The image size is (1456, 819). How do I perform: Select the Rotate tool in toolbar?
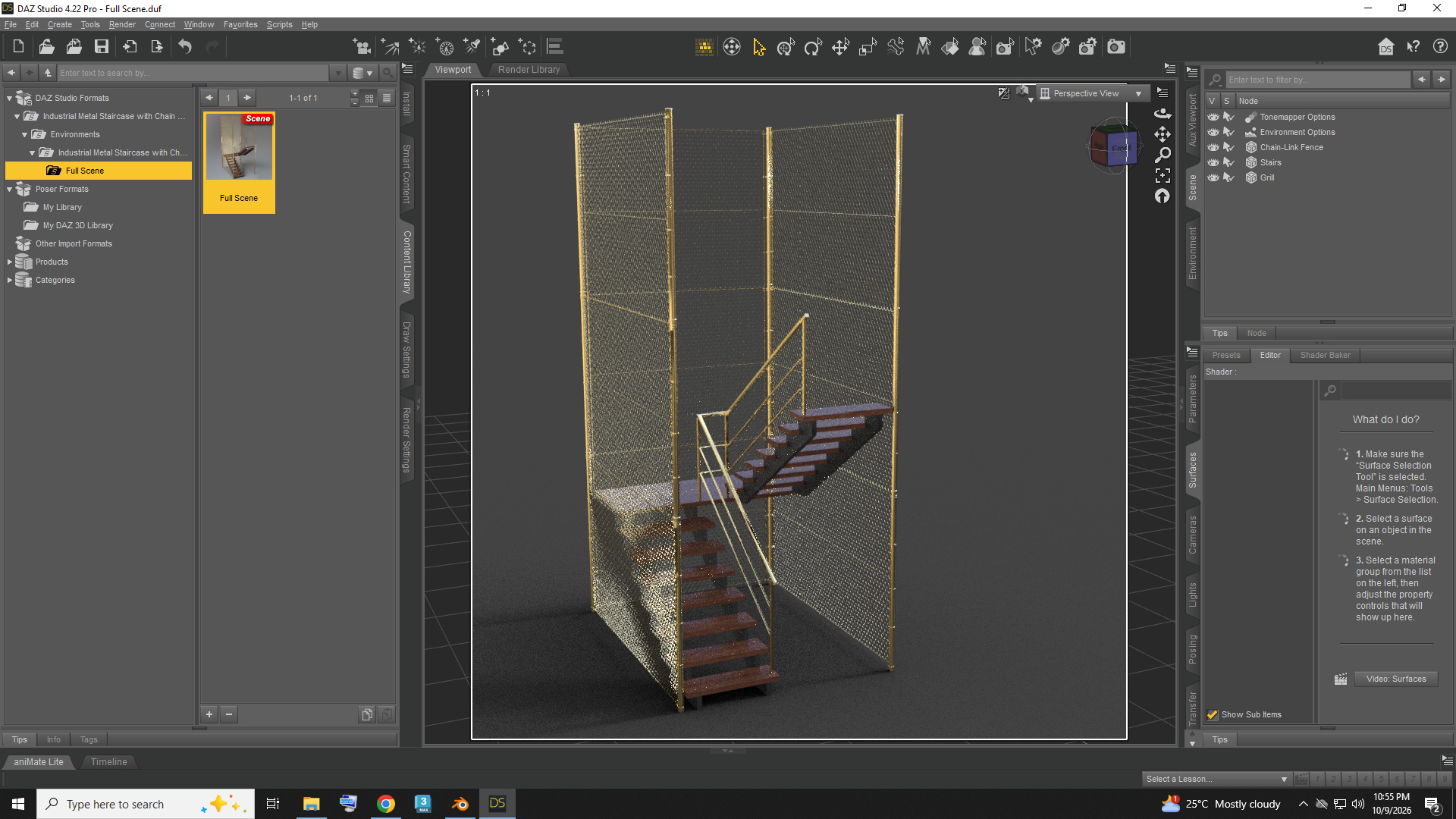(x=813, y=47)
